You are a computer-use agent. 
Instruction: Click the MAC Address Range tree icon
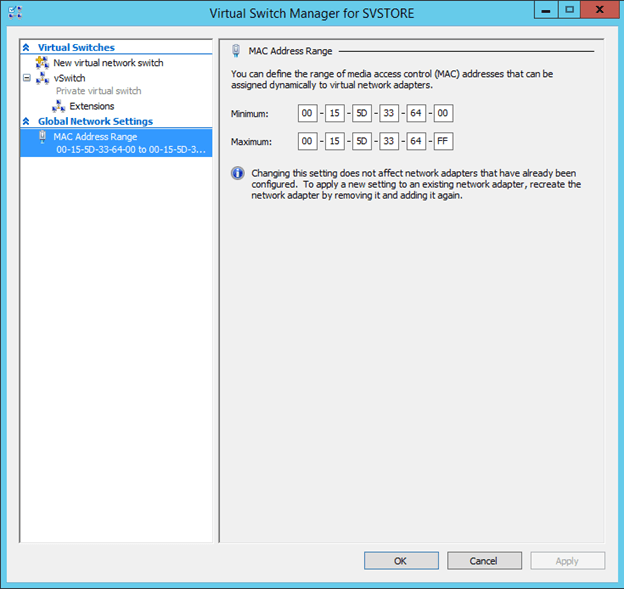pyautogui.click(x=42, y=136)
